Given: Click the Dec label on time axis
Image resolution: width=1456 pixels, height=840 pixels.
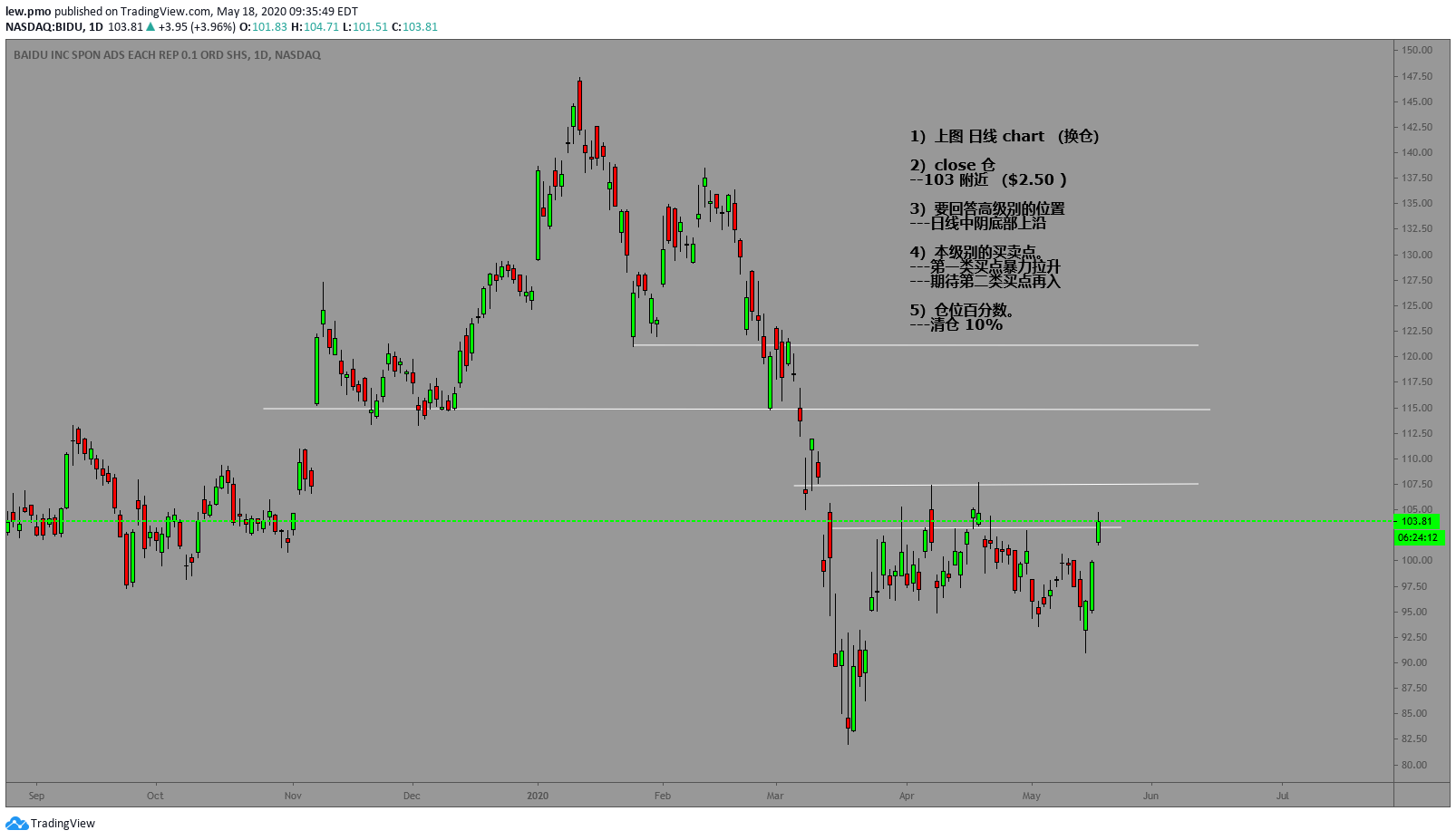Looking at the screenshot, I should [412, 796].
